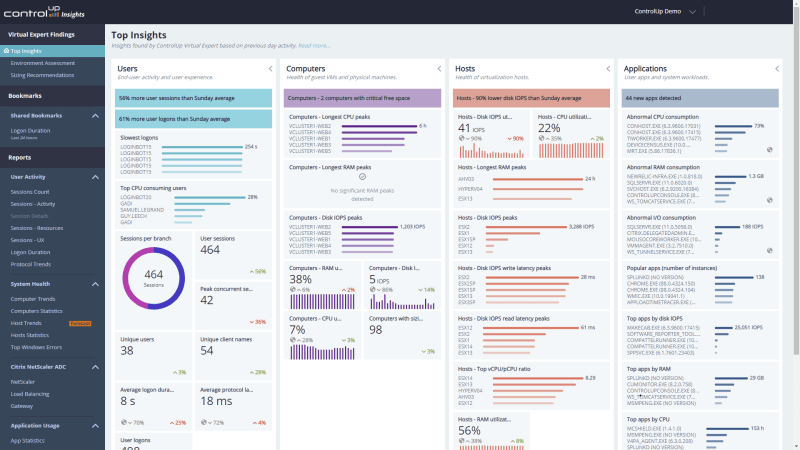Image resolution: width=800 pixels, height=450 pixels.
Task: Click the home icon next to Top Insights
Action: 6,51
